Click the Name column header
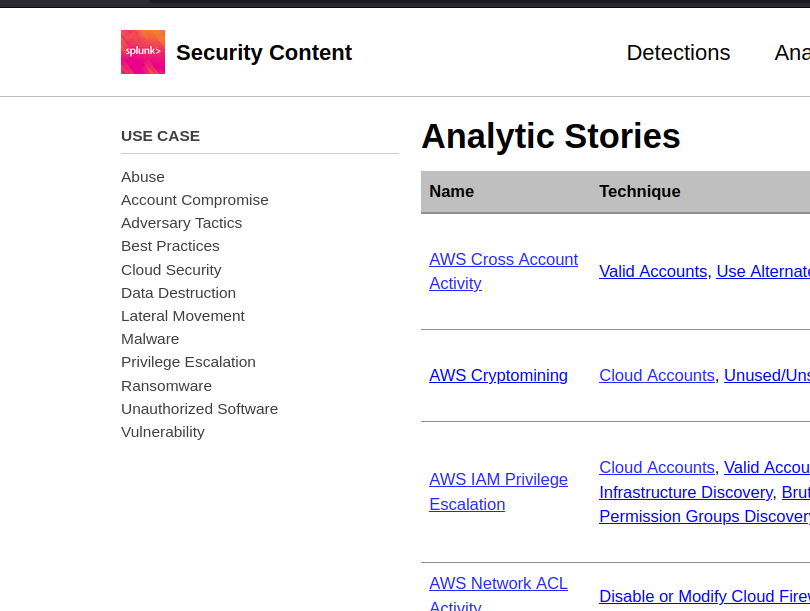The image size is (810, 611). click(452, 192)
